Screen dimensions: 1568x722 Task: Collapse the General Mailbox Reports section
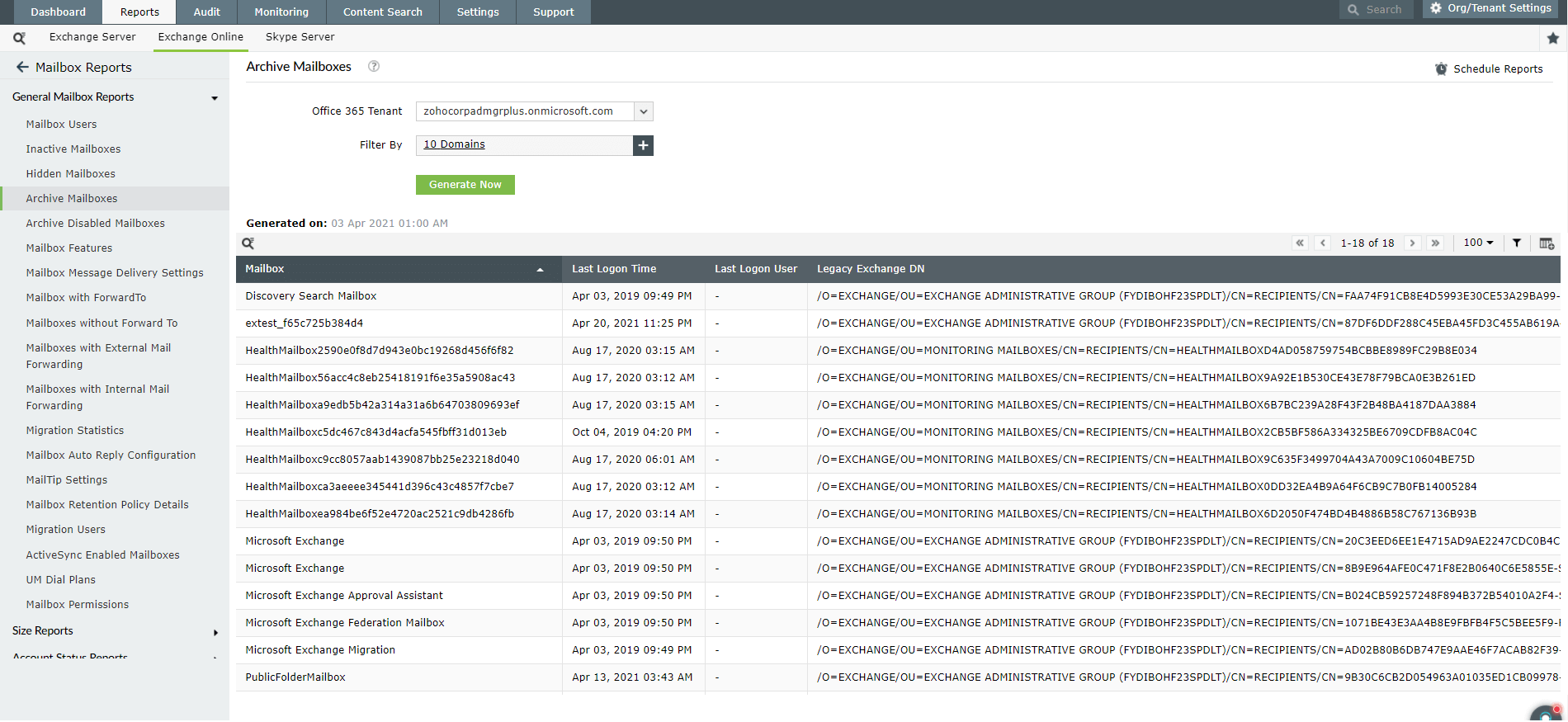215,98
